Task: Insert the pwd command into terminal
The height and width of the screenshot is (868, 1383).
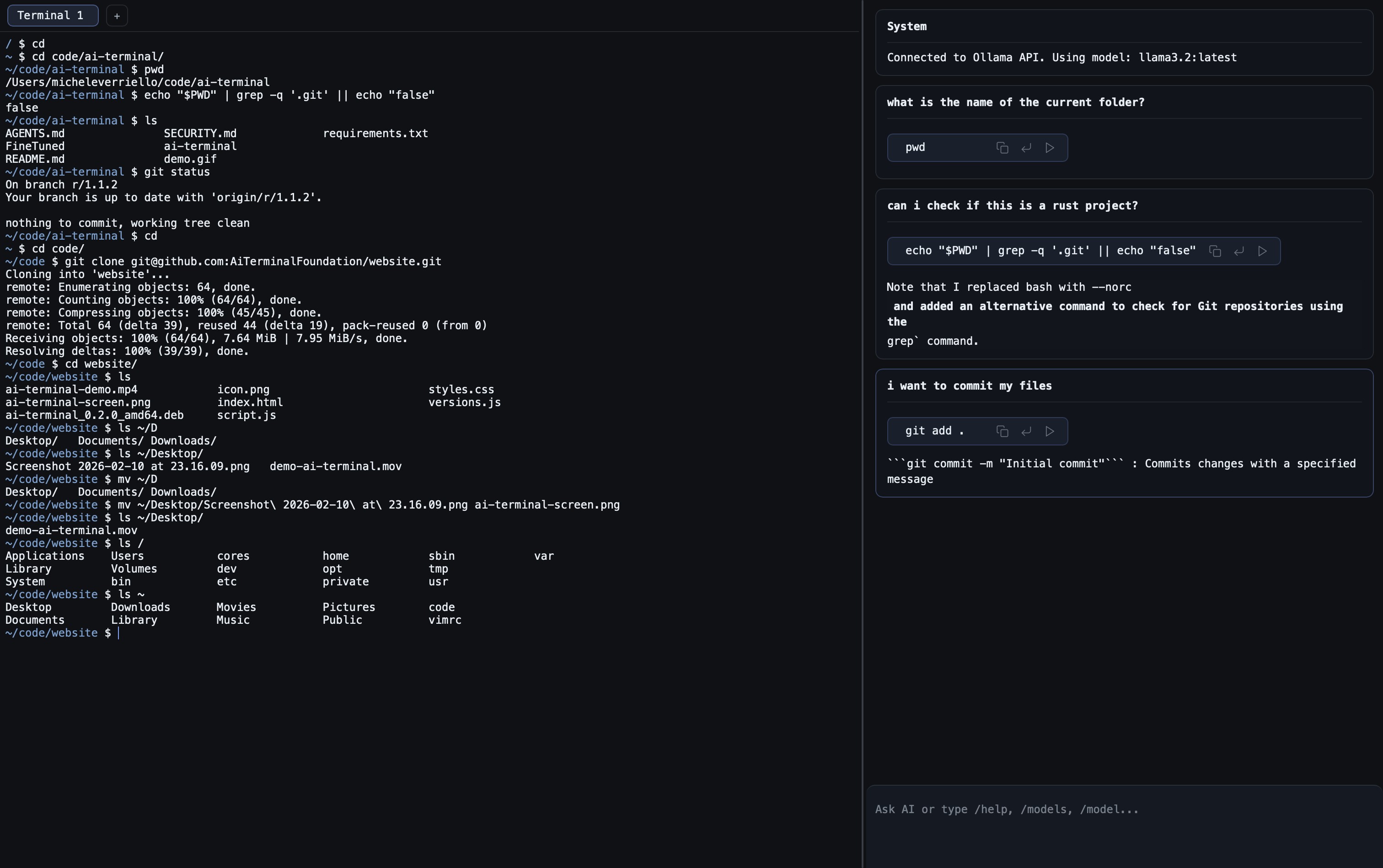Action: (x=1026, y=148)
